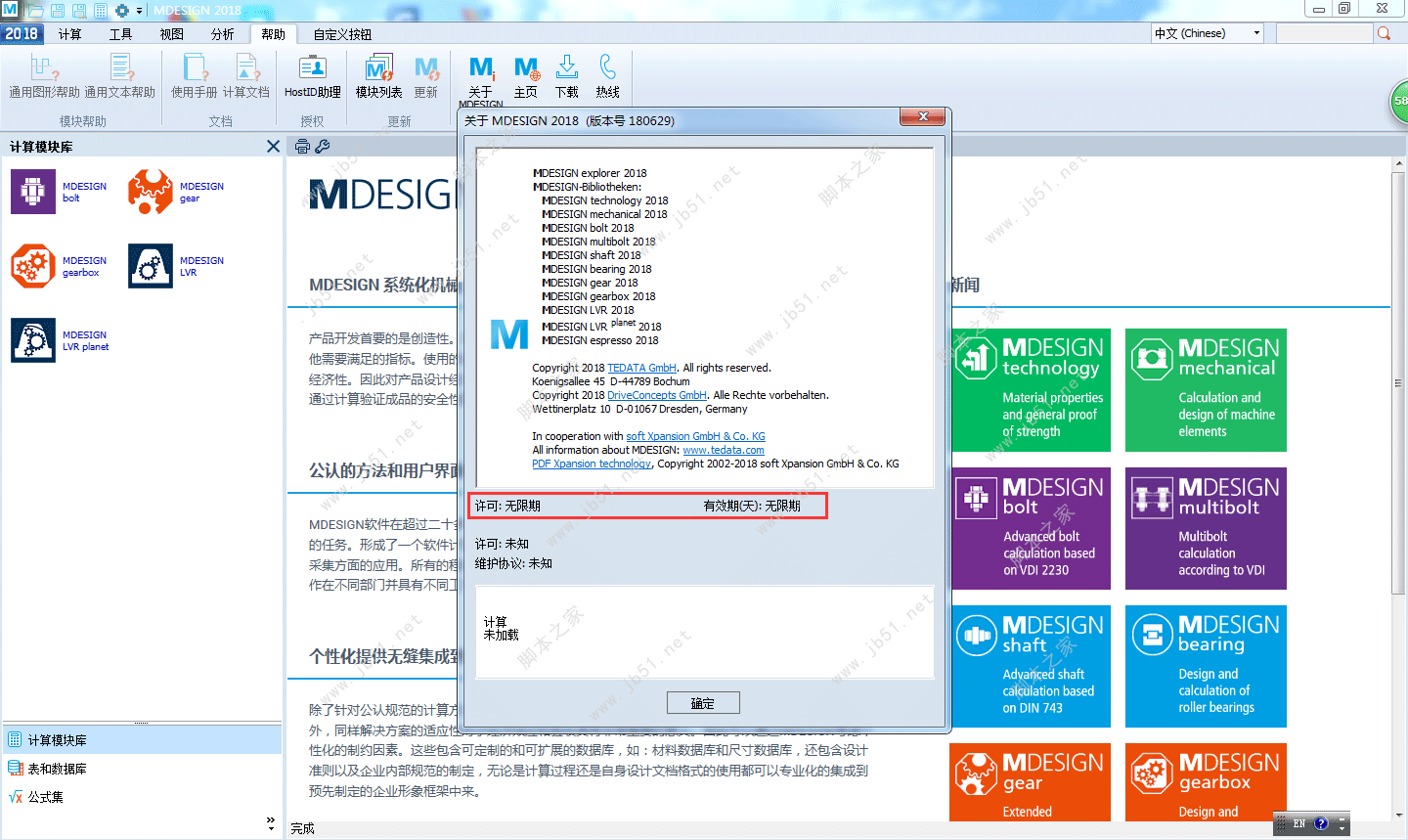Screen dimensions: 1408x840
Task: Expand navigation pane chevron at bottom
Action: 271,823
